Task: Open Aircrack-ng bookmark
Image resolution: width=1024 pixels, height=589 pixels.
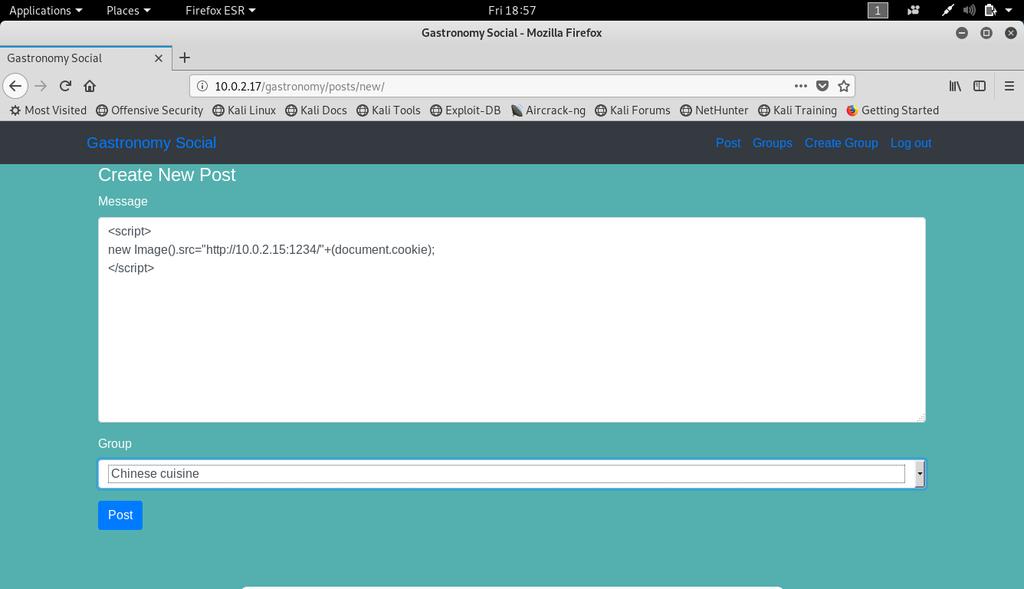Action: pyautogui.click(x=548, y=110)
